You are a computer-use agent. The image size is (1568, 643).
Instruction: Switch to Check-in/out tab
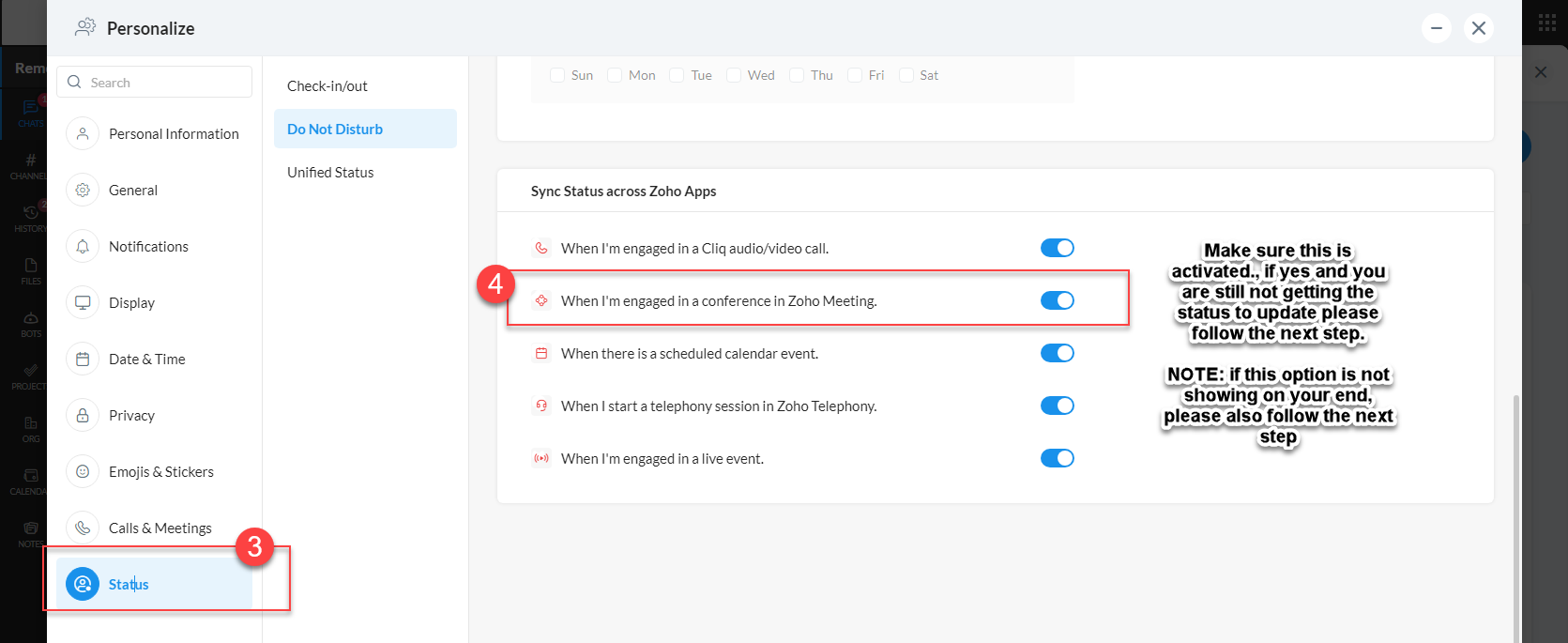click(x=327, y=86)
